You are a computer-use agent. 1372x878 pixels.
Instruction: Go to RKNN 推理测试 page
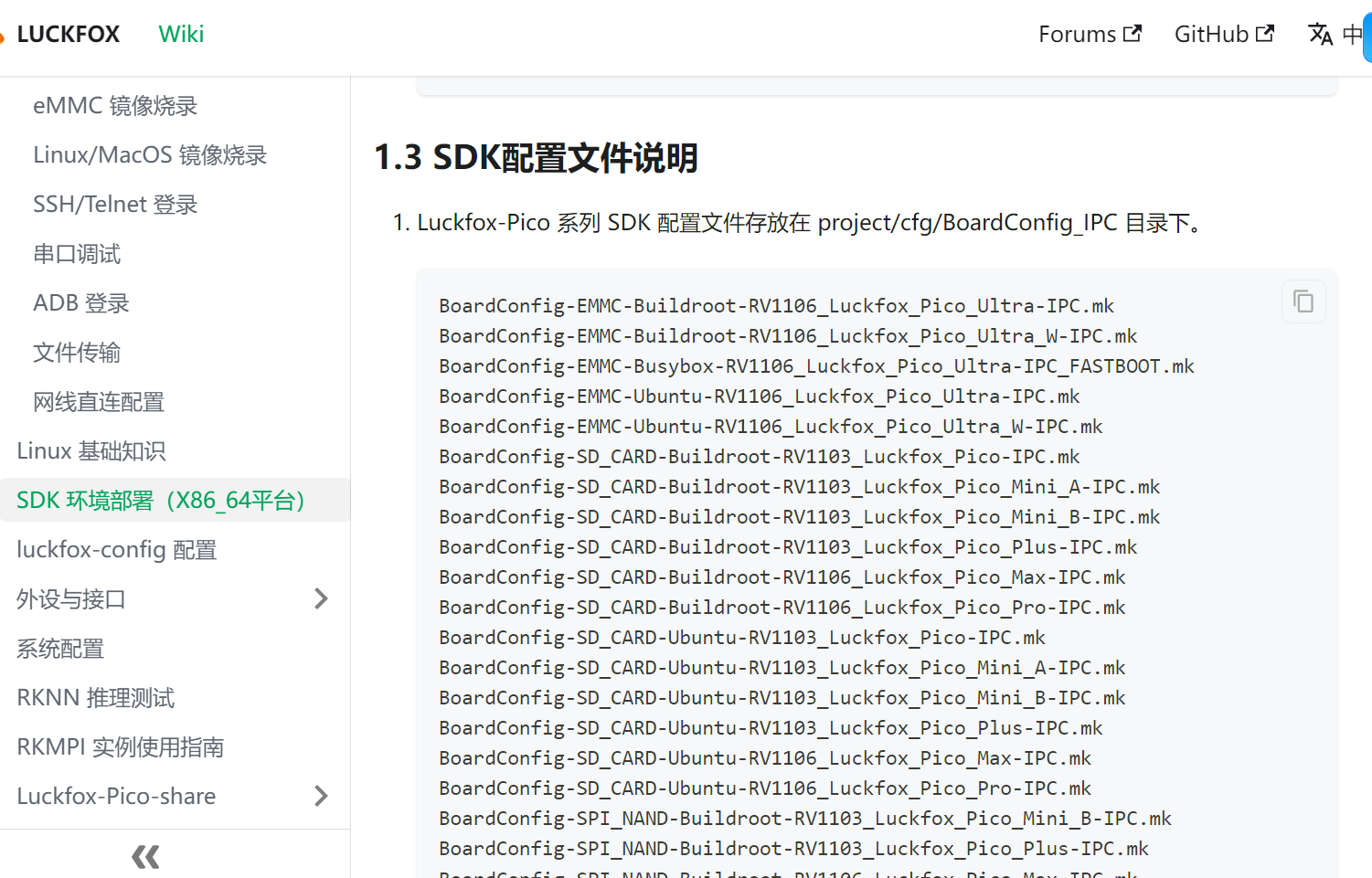[x=96, y=698]
